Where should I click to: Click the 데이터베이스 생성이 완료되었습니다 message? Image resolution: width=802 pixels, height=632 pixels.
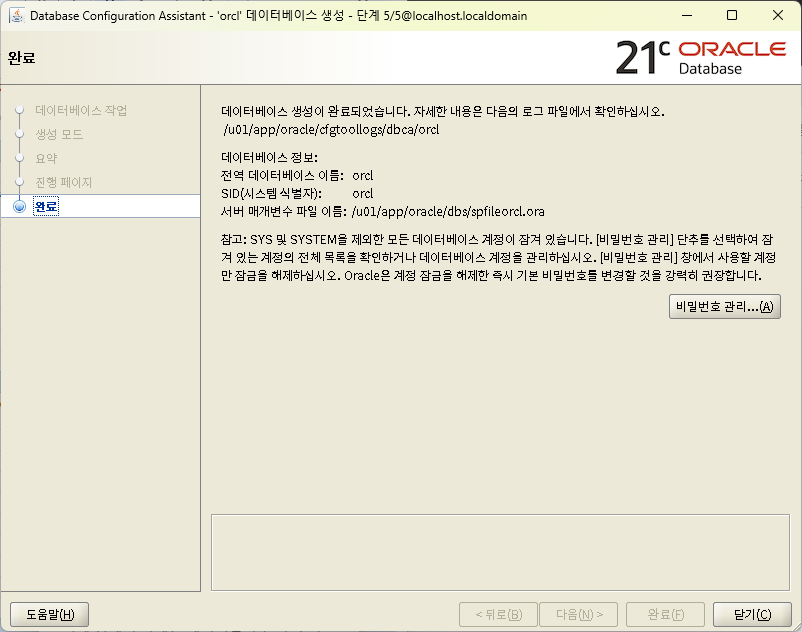coord(443,111)
